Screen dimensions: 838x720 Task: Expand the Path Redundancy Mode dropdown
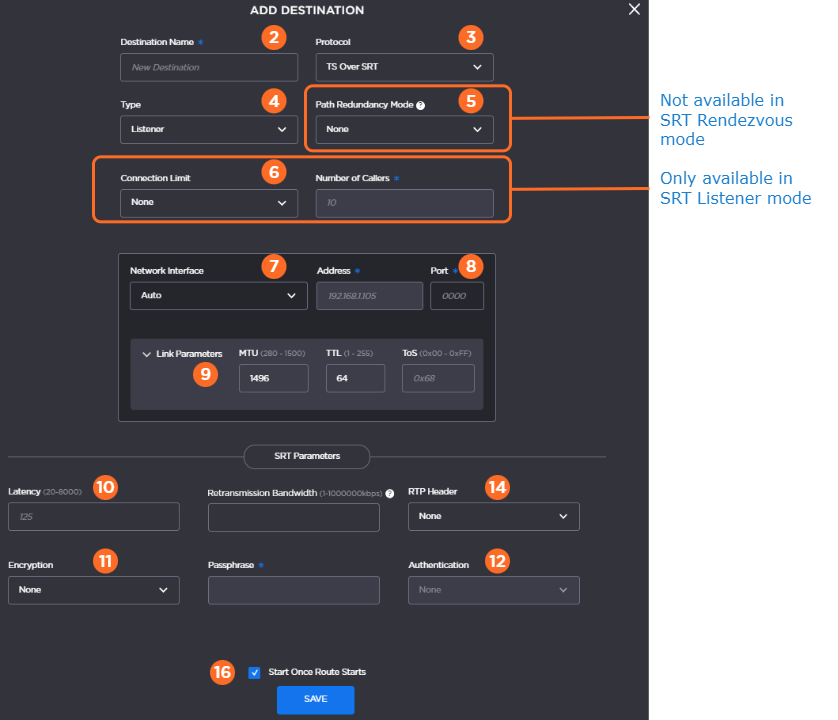(x=404, y=129)
